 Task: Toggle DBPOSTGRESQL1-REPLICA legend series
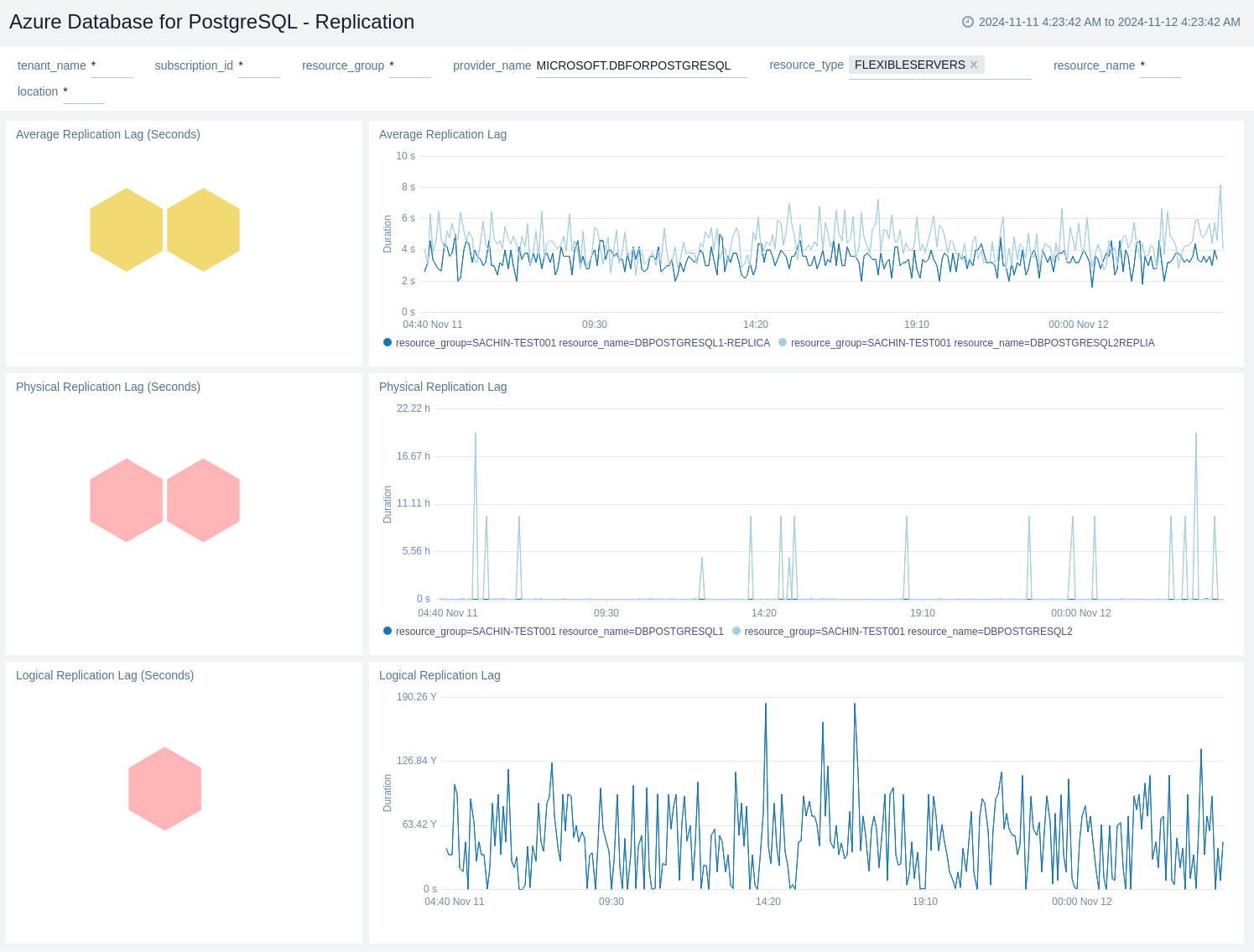(577, 343)
